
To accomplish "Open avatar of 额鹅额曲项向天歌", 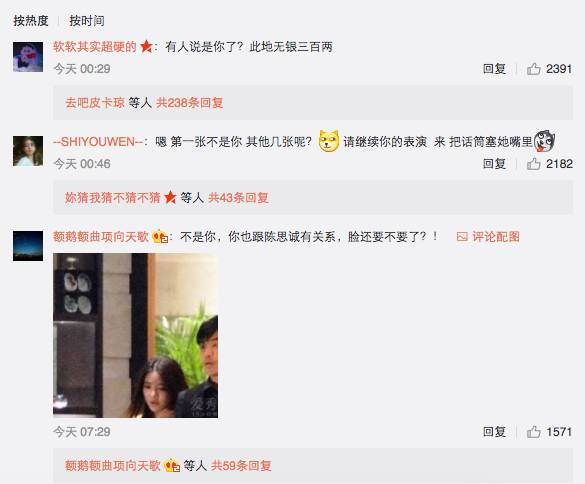I will (28, 246).
